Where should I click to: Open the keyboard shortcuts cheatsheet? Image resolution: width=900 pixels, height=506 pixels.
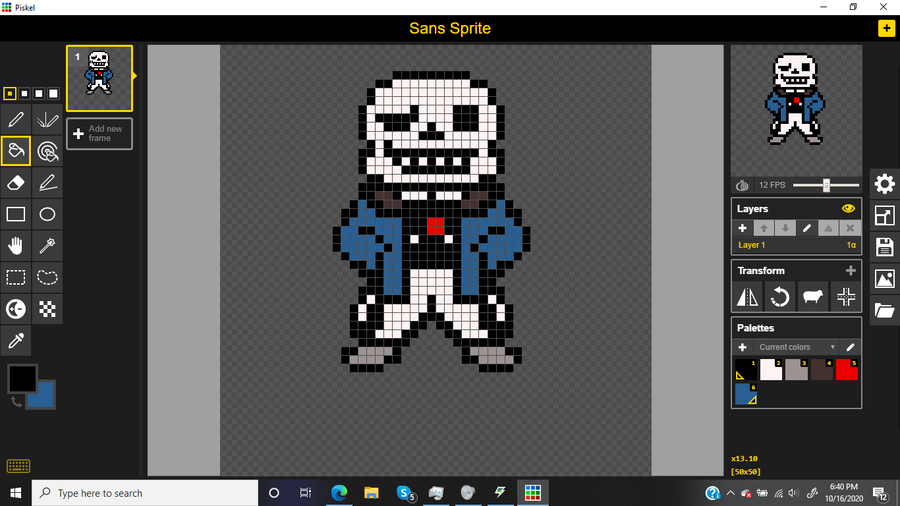(x=18, y=466)
